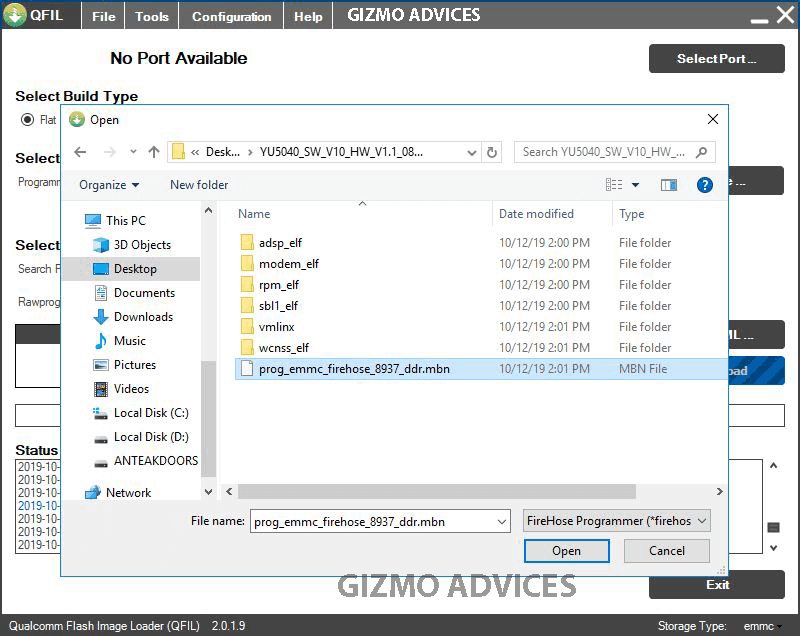800x636 pixels.
Task: Click the horizontal scrollbar in file list
Action: tap(437, 492)
